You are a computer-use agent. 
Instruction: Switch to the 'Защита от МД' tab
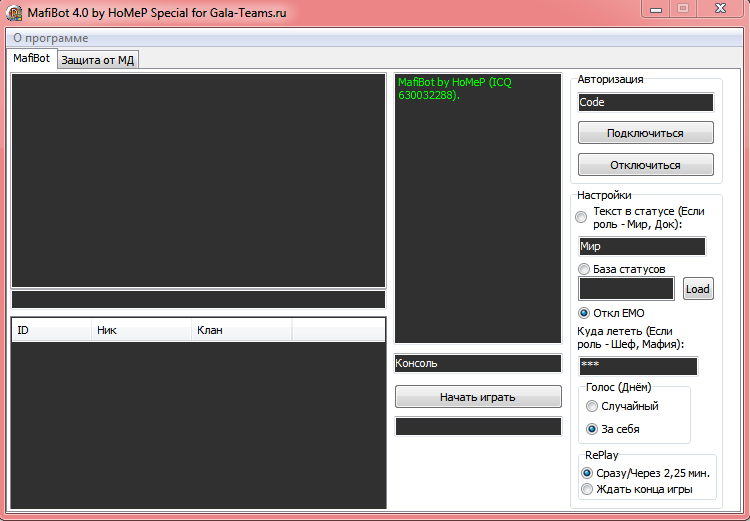98,60
